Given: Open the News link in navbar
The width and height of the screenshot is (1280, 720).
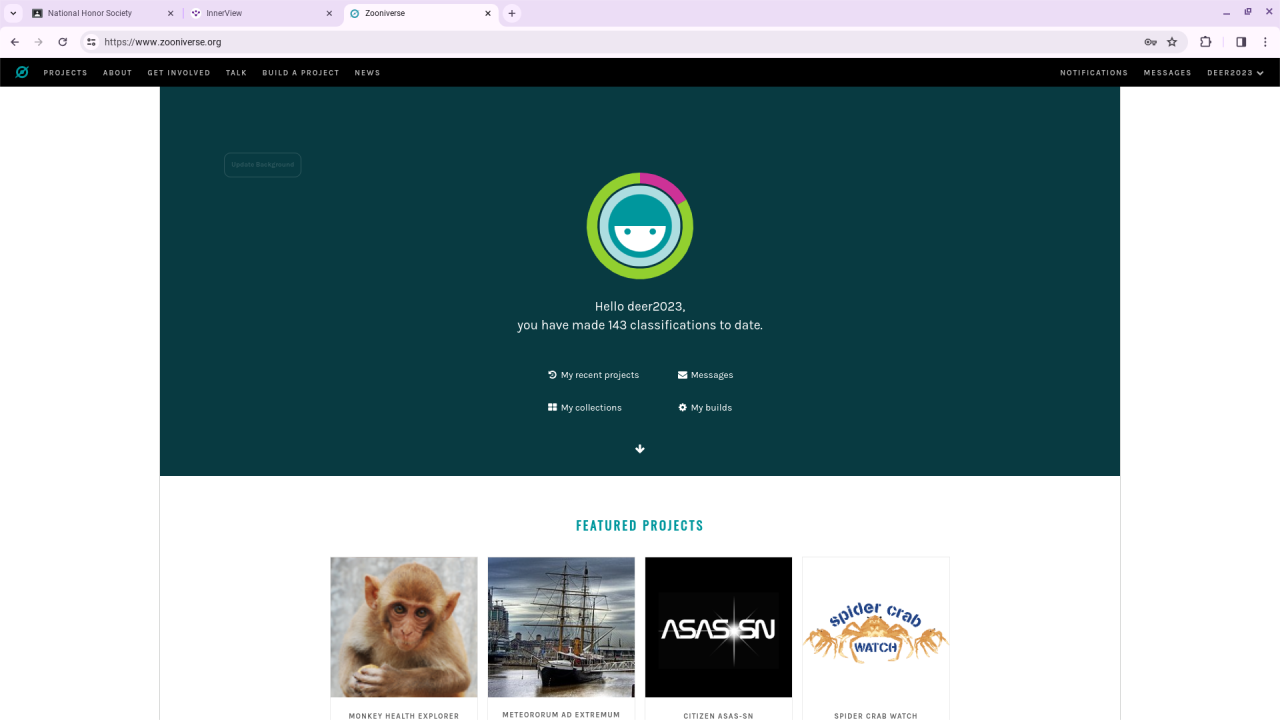Looking at the screenshot, I should coord(367,73).
